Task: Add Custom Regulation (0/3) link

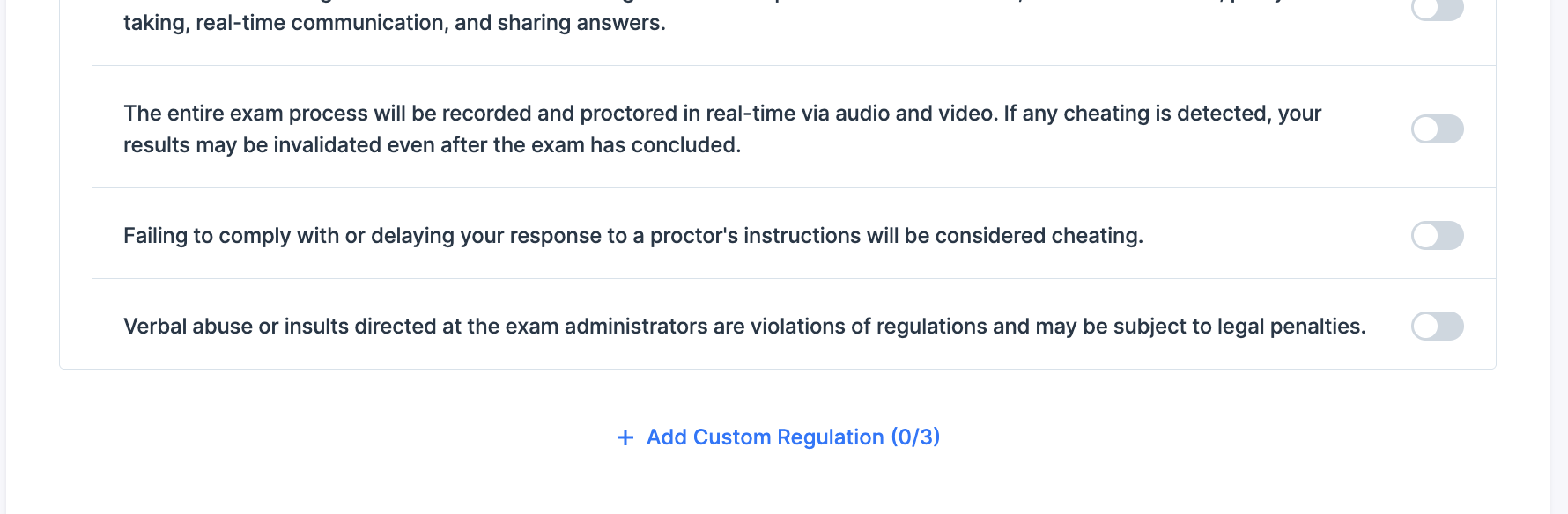Action: coord(779,437)
